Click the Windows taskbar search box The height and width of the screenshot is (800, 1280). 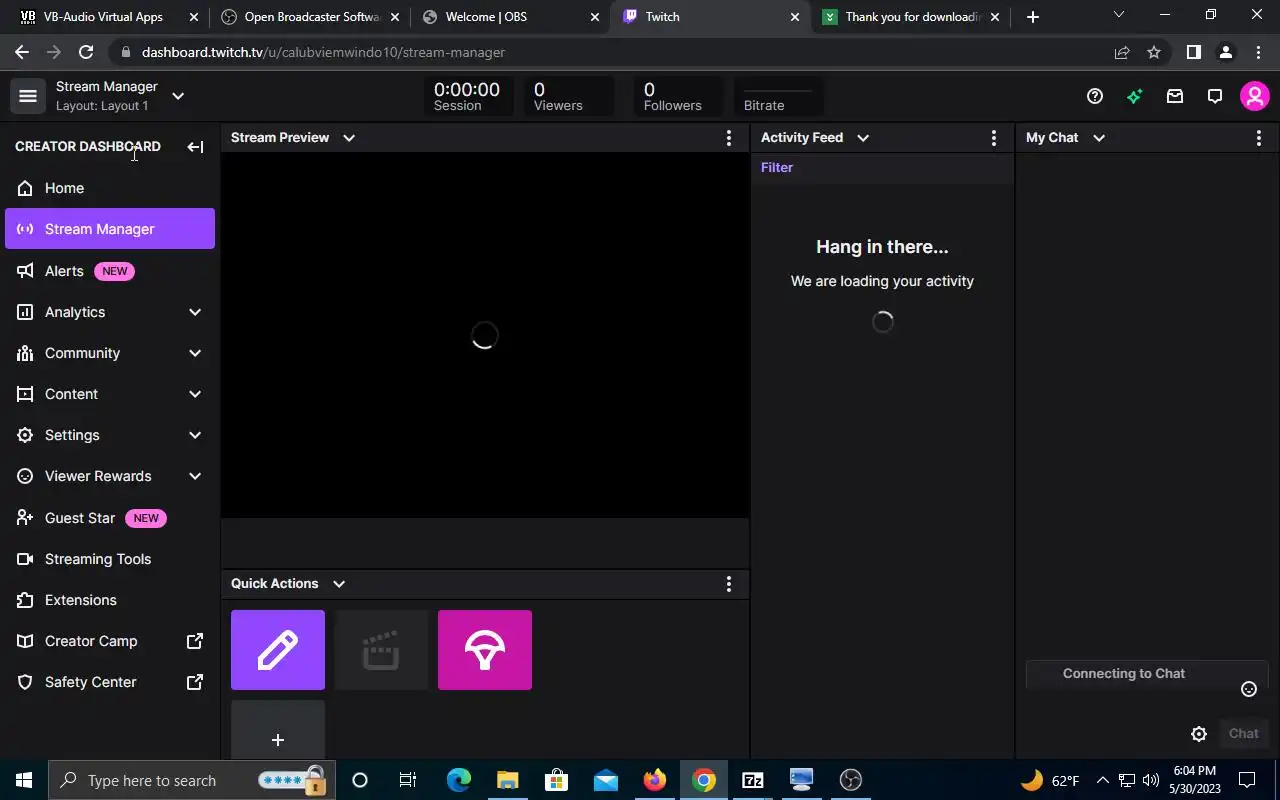190,780
